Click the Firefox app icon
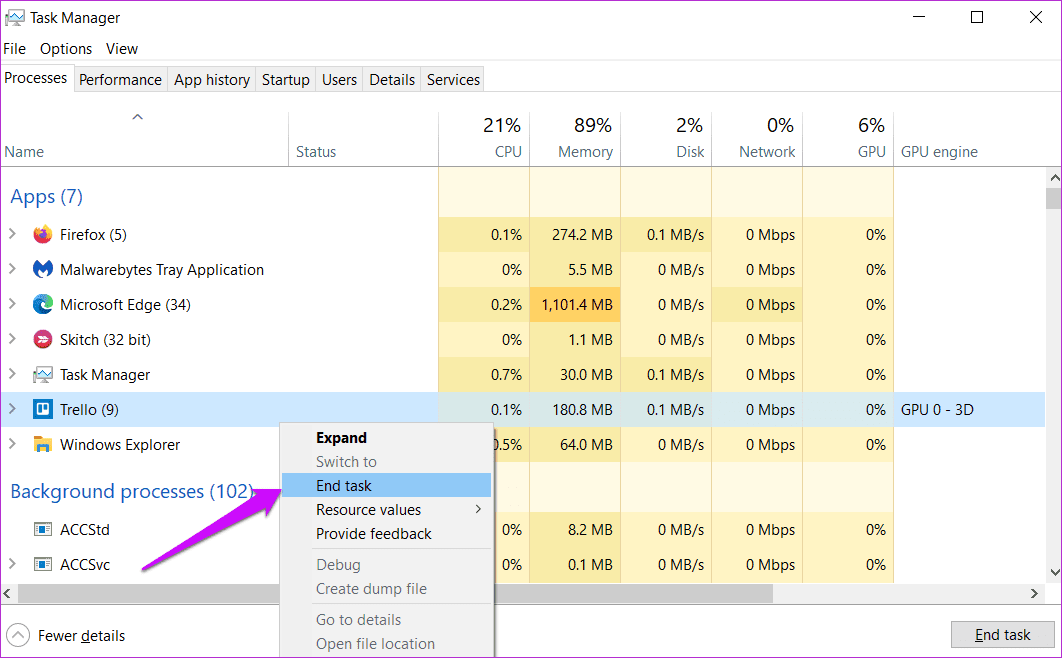1062x658 pixels. point(43,235)
